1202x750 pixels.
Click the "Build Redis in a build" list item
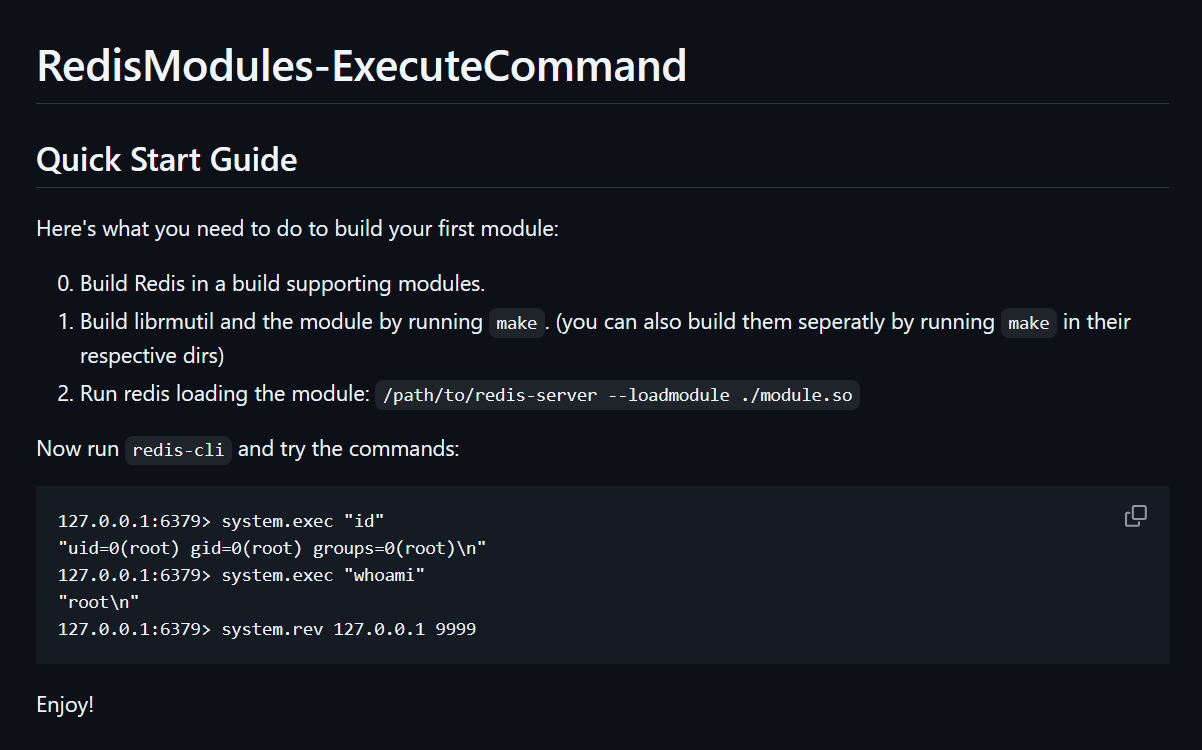click(271, 284)
